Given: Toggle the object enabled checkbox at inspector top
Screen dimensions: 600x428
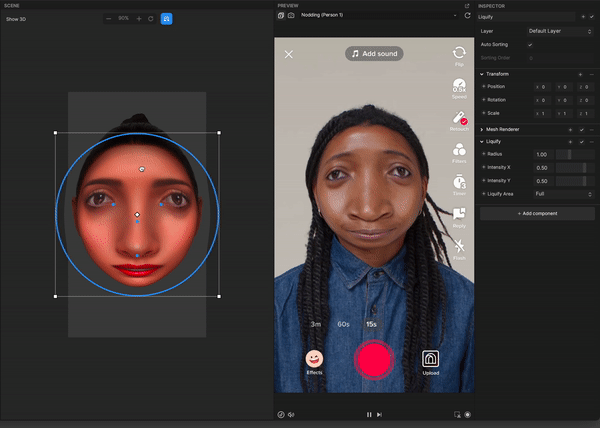Looking at the screenshot, I should pos(592,17).
